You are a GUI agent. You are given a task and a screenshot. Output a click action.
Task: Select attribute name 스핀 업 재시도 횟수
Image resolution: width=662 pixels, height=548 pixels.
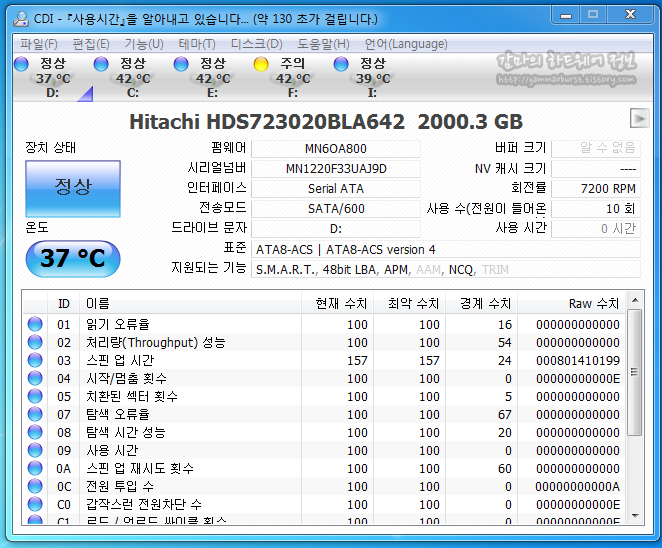pyautogui.click(x=140, y=468)
